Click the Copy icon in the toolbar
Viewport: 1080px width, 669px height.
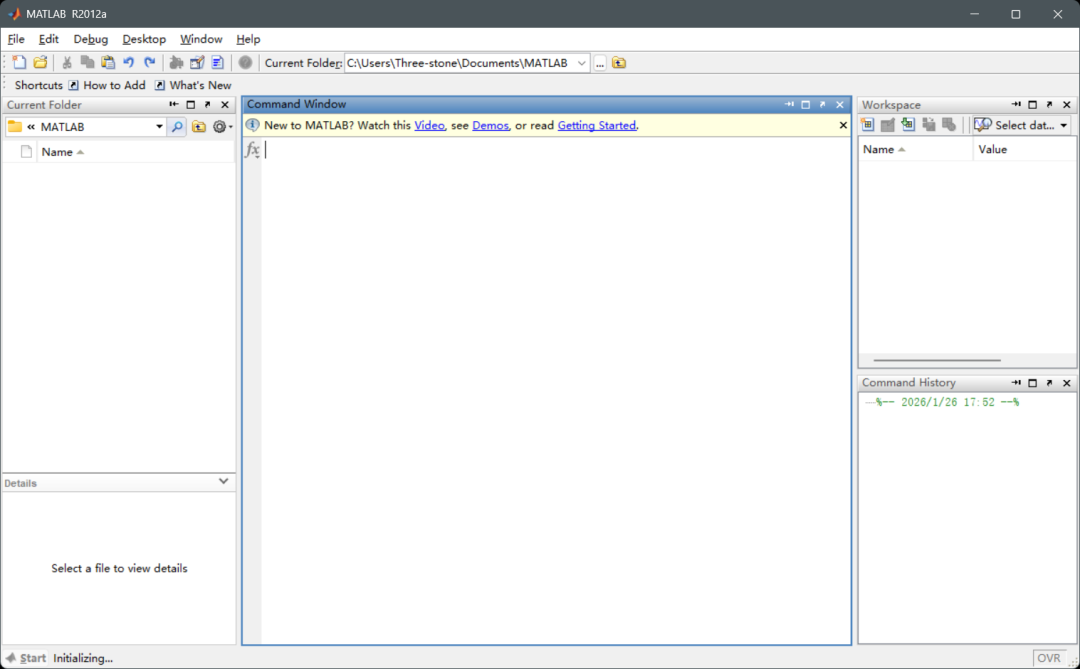tap(87, 63)
